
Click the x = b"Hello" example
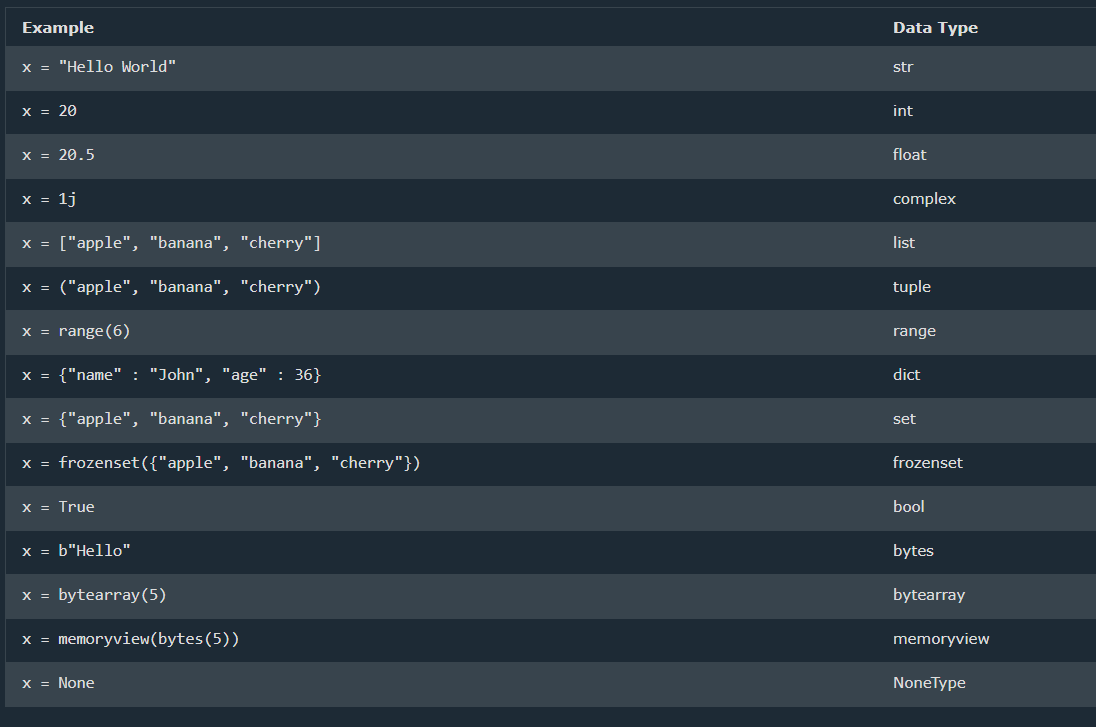[x=76, y=551]
